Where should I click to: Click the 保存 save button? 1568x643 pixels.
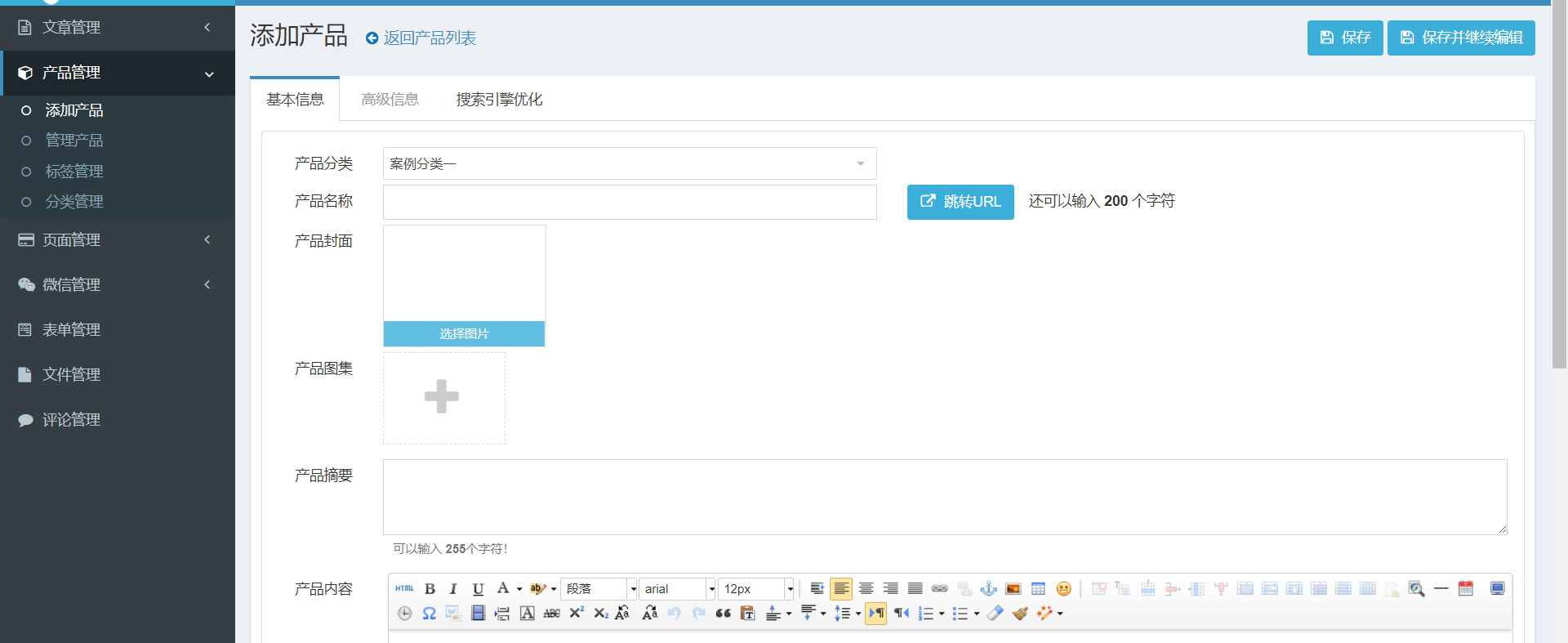1345,38
